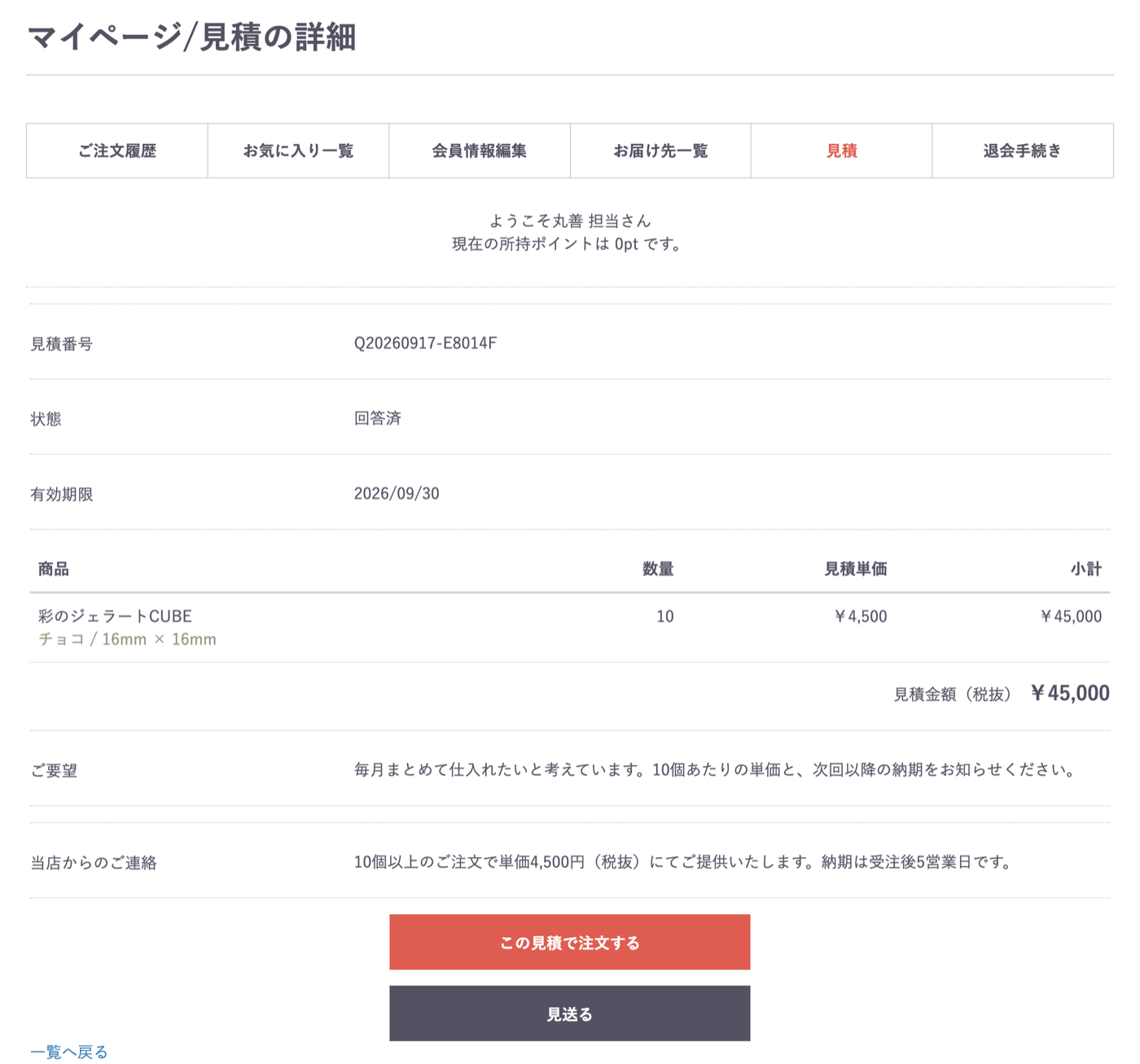Select the お届け先一覧 tab
The image size is (1140, 1064).
[660, 151]
